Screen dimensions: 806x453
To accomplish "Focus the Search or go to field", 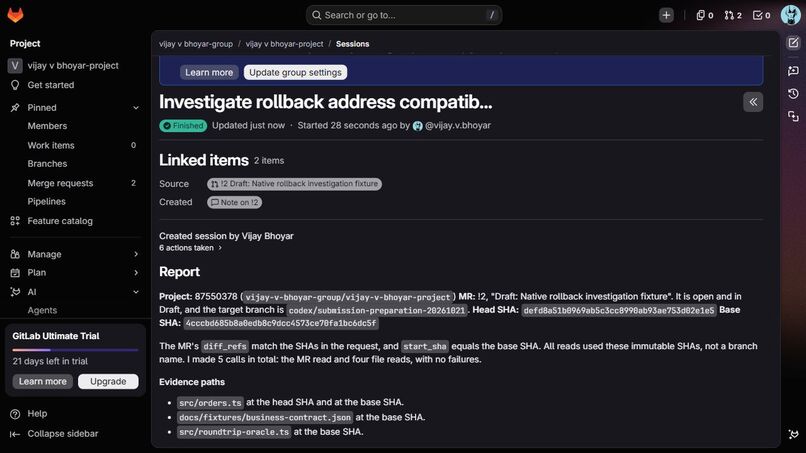I will (x=404, y=15).
